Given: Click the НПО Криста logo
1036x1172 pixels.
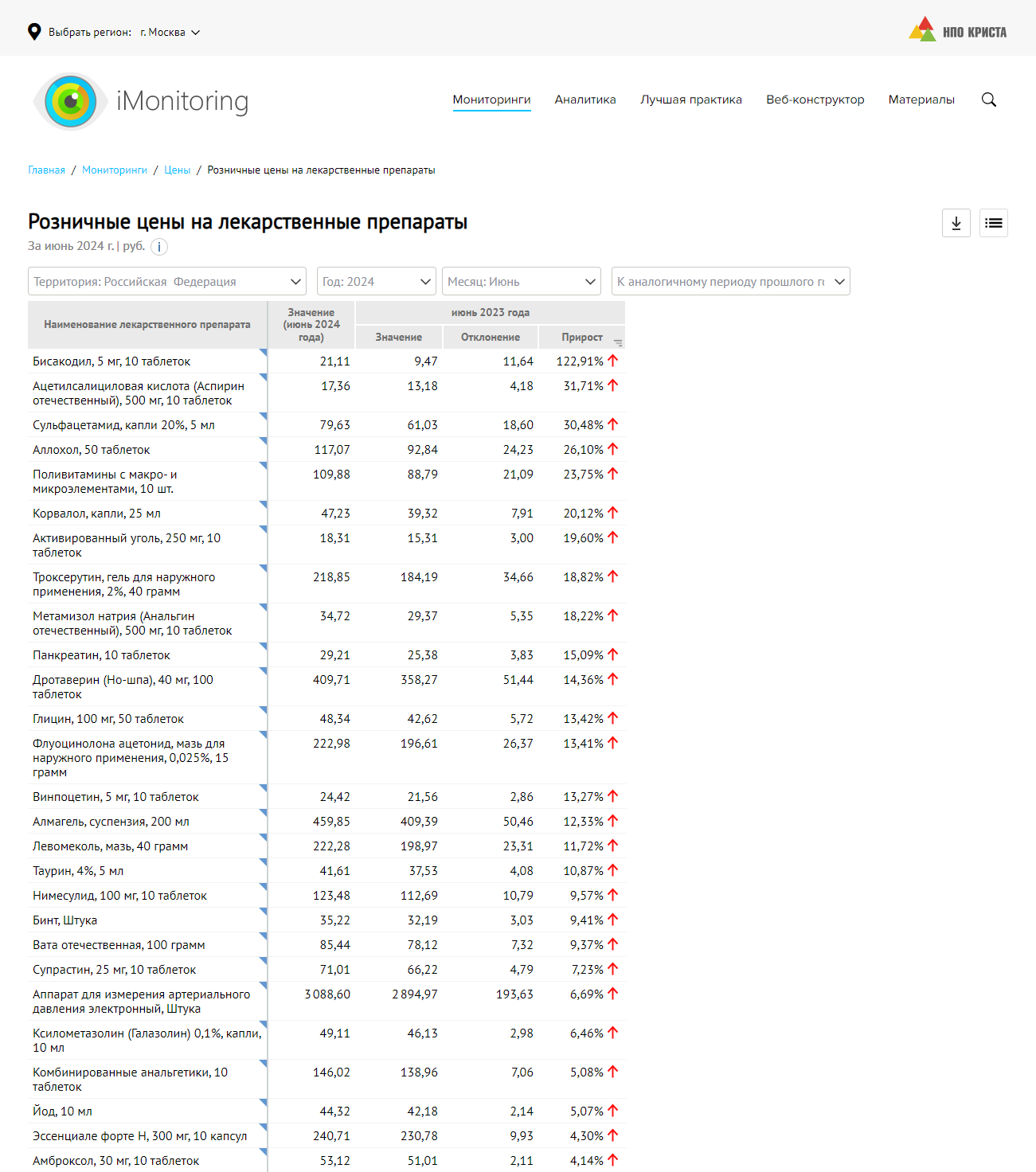Looking at the screenshot, I should point(957,30).
